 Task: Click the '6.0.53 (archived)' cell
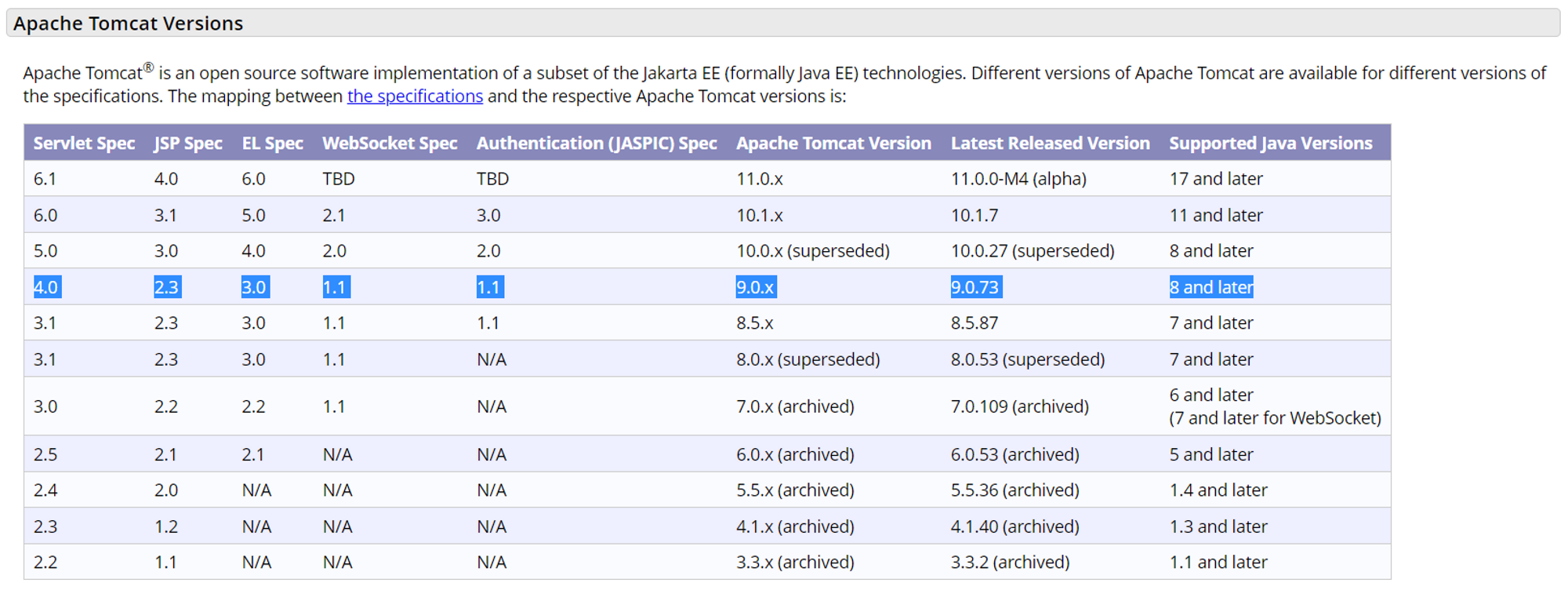point(1015,454)
